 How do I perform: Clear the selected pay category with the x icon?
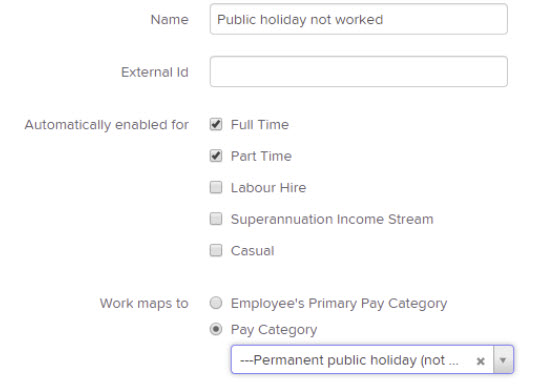pos(480,361)
